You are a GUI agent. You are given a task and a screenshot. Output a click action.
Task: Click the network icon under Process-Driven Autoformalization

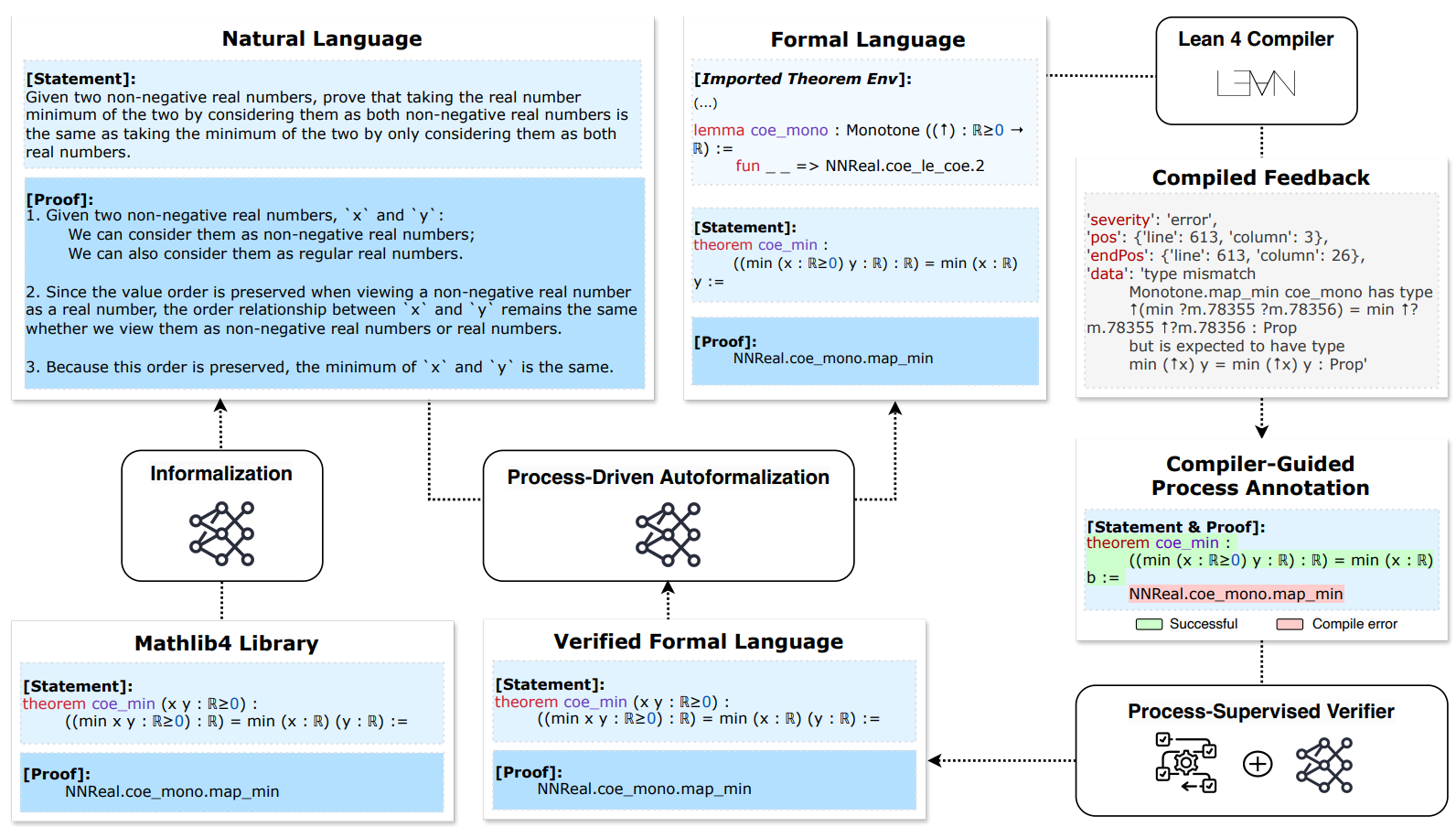668,534
